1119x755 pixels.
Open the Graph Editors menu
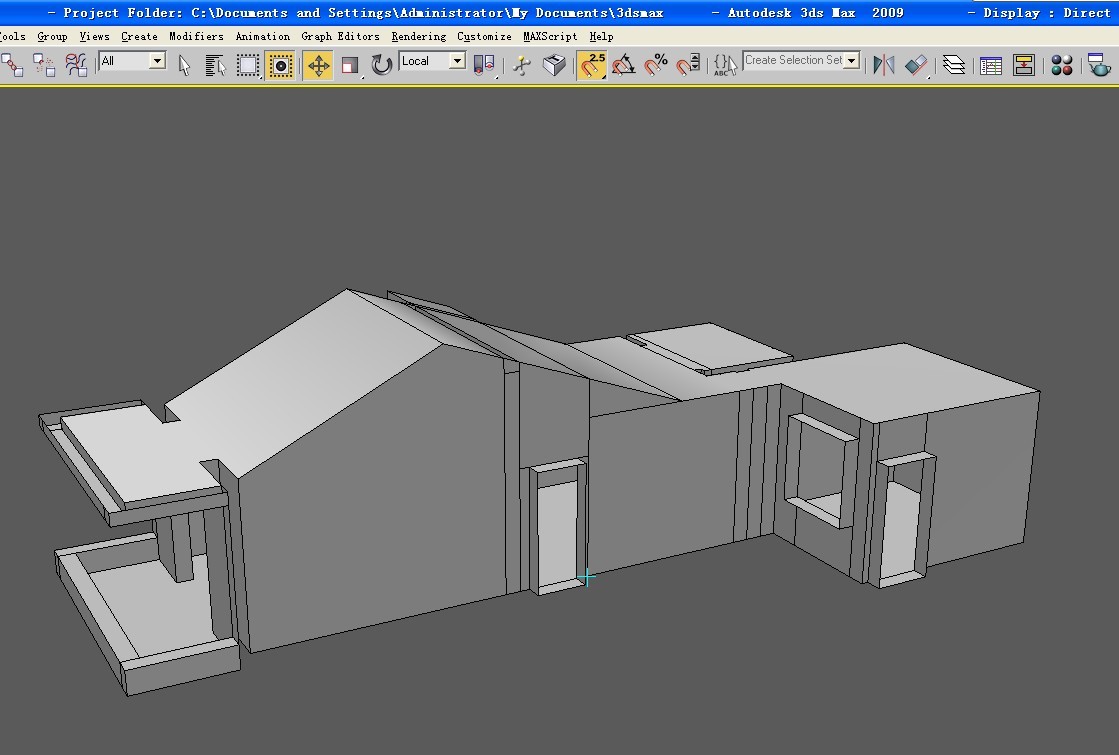pos(340,36)
